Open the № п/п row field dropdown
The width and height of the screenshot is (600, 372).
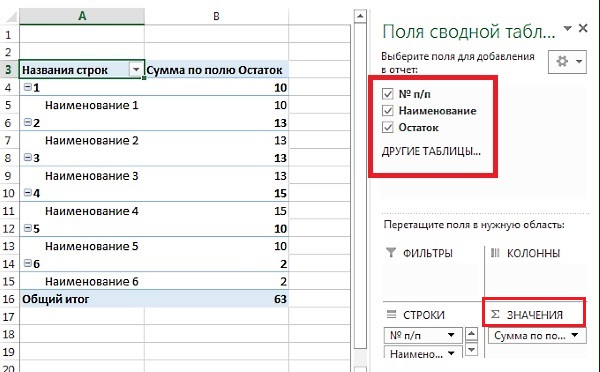click(x=451, y=335)
